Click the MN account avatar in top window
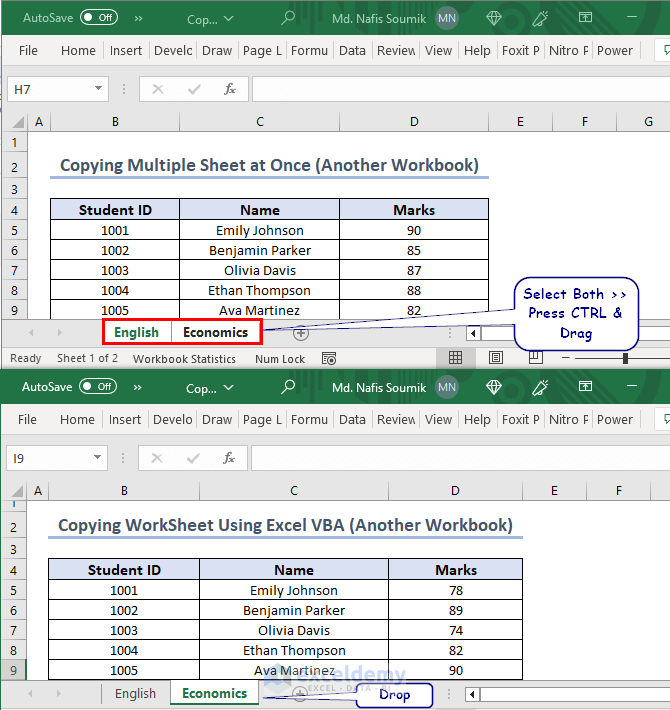Screen dimensions: 670x710 [x=447, y=18]
